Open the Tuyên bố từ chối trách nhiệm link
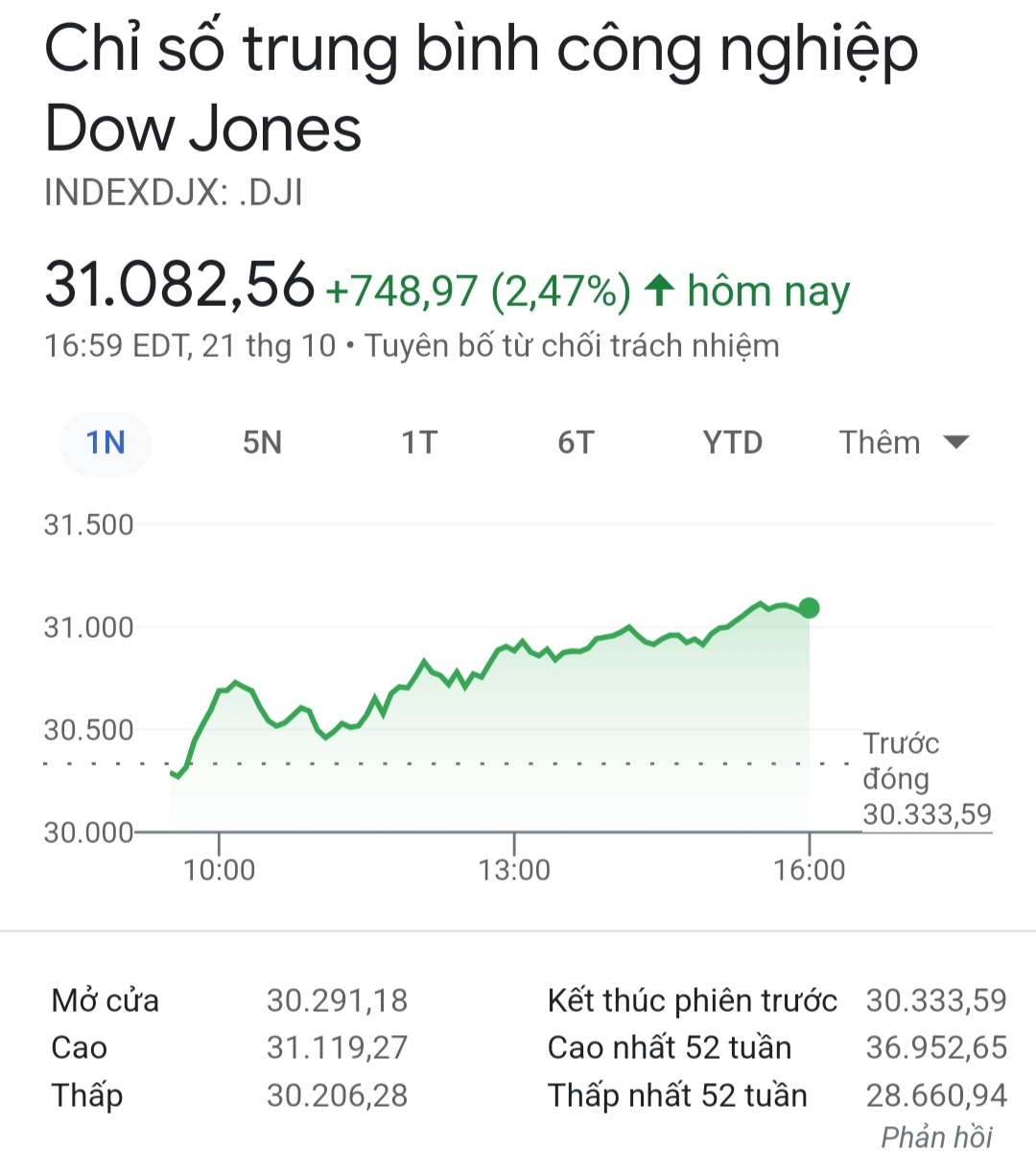The image size is (1036, 1152). (572, 345)
